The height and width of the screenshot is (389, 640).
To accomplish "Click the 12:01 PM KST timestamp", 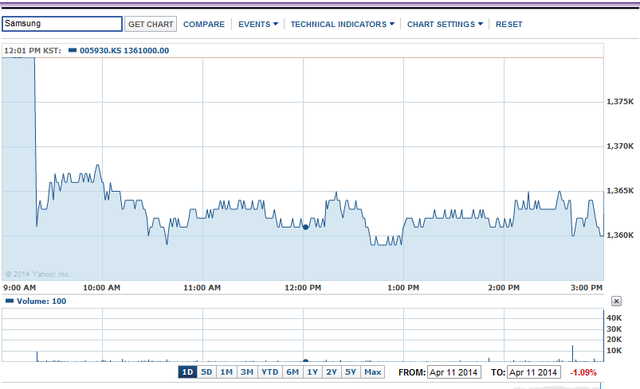I will click(33, 51).
